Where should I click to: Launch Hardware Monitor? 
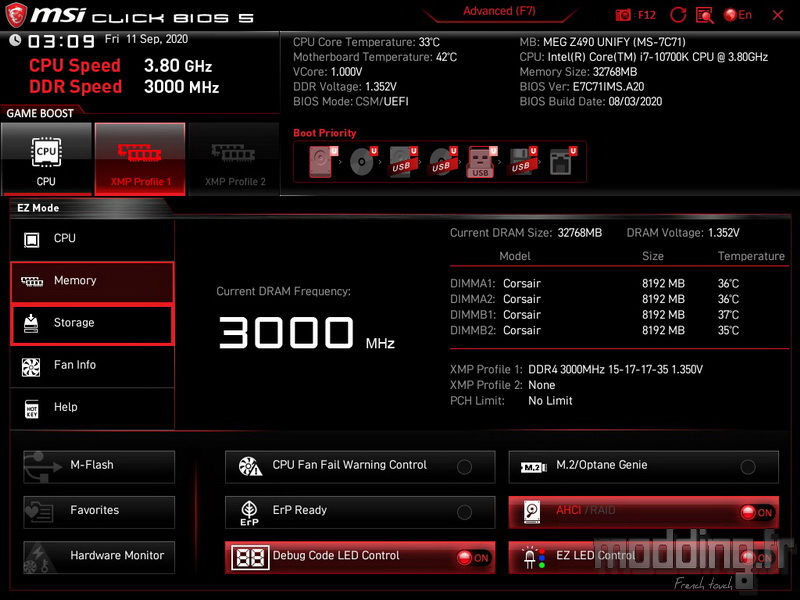tap(99, 558)
